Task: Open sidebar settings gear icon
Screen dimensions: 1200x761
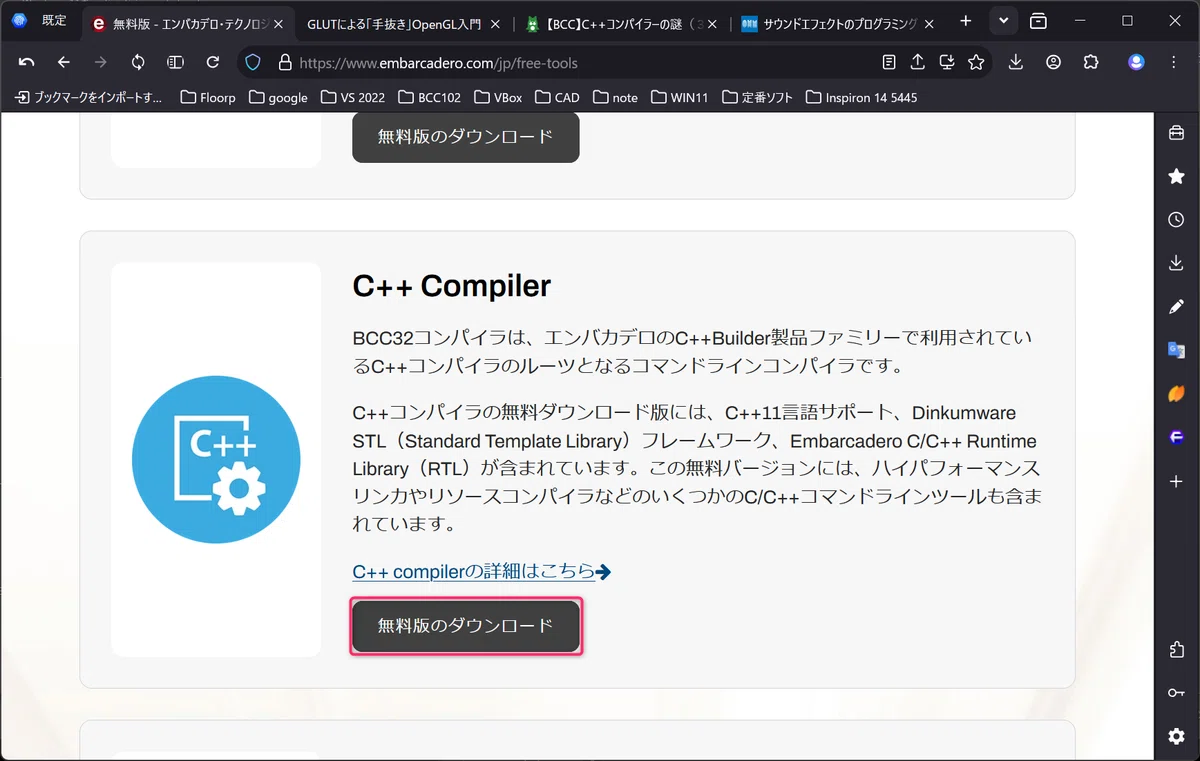Action: click(1176, 736)
